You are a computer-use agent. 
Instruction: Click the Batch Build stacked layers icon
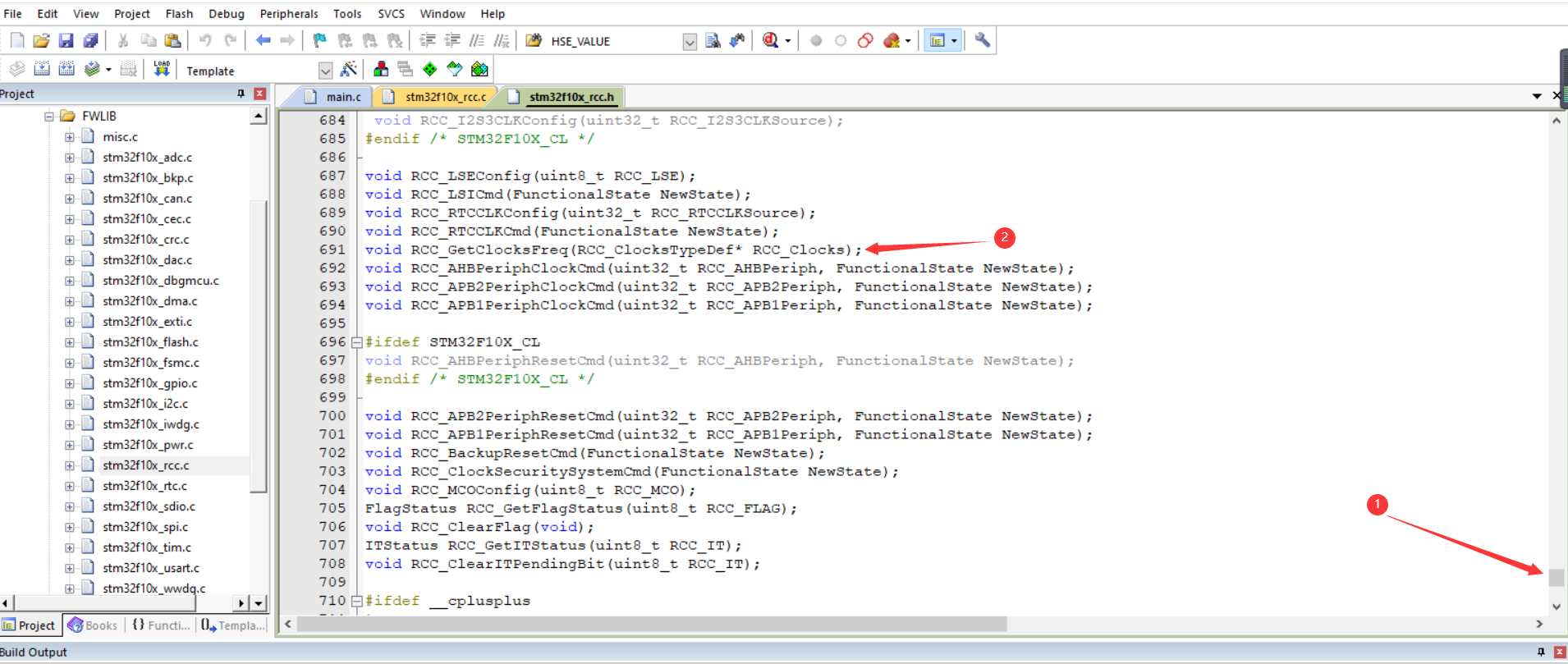(x=92, y=69)
